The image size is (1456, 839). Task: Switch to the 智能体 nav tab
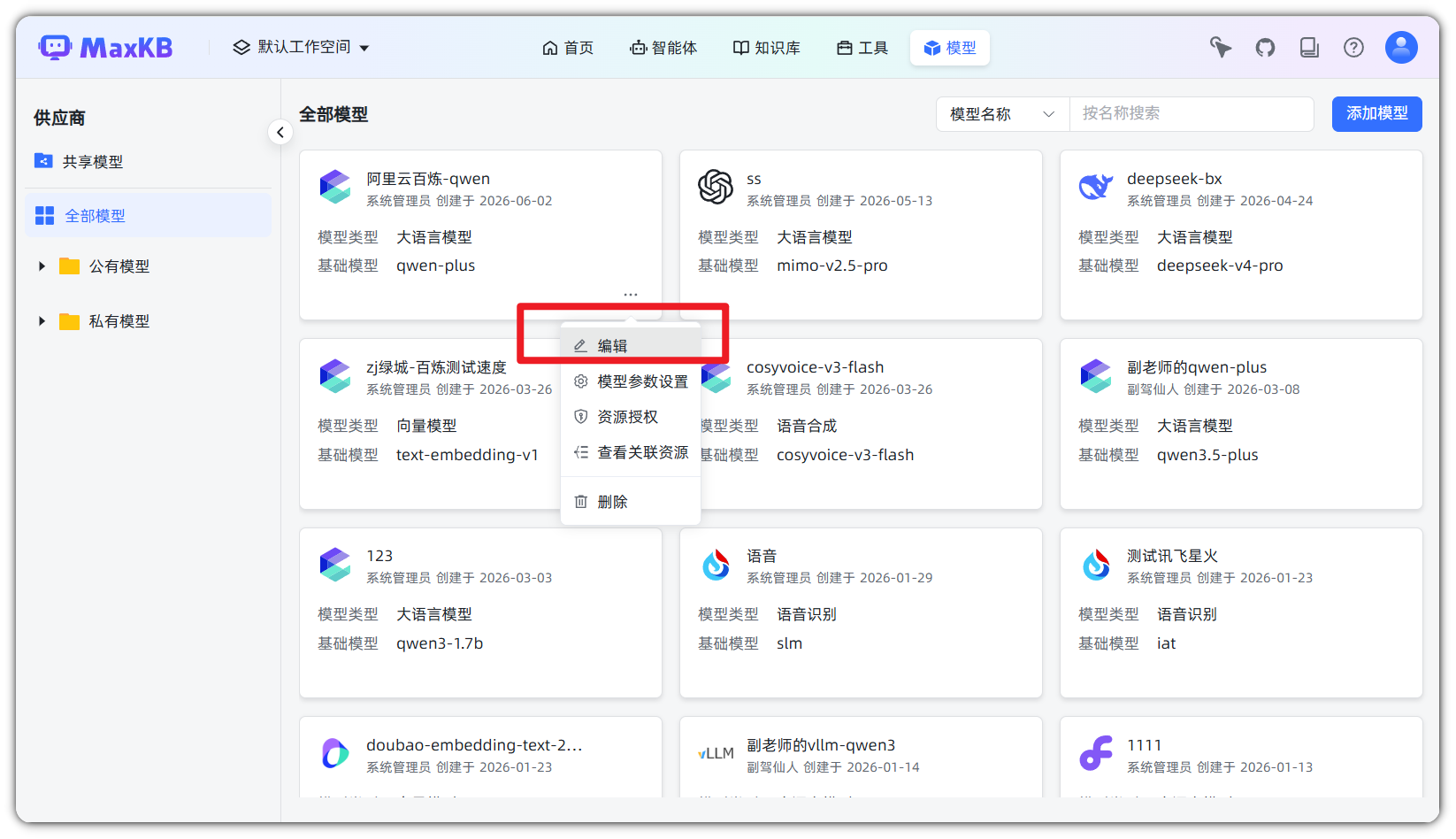[x=663, y=48]
